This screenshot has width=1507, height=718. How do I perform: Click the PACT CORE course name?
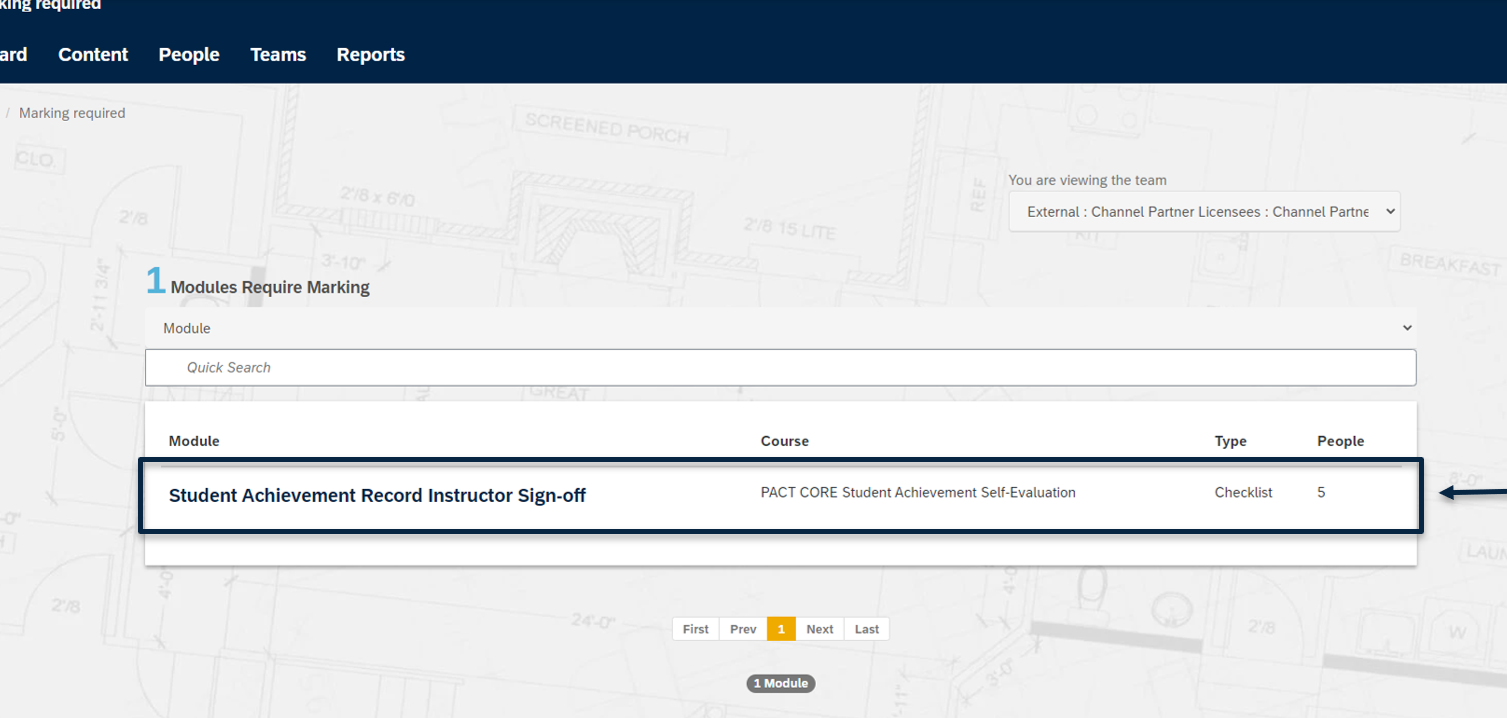[x=917, y=492]
